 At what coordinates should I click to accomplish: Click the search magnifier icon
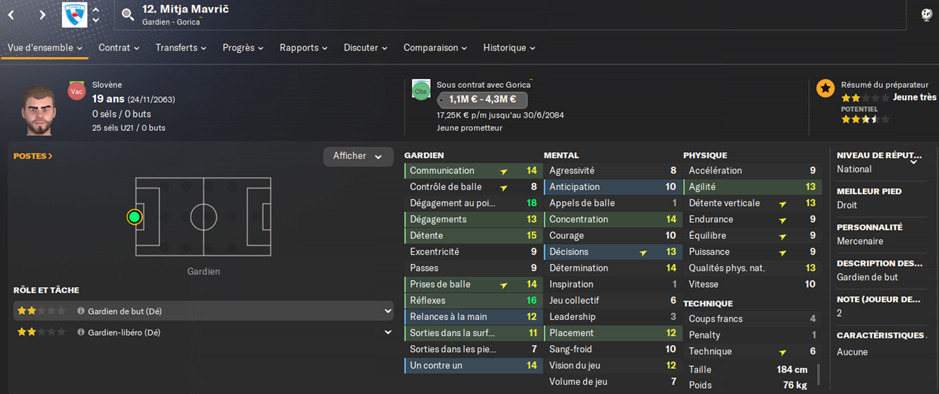coord(128,15)
